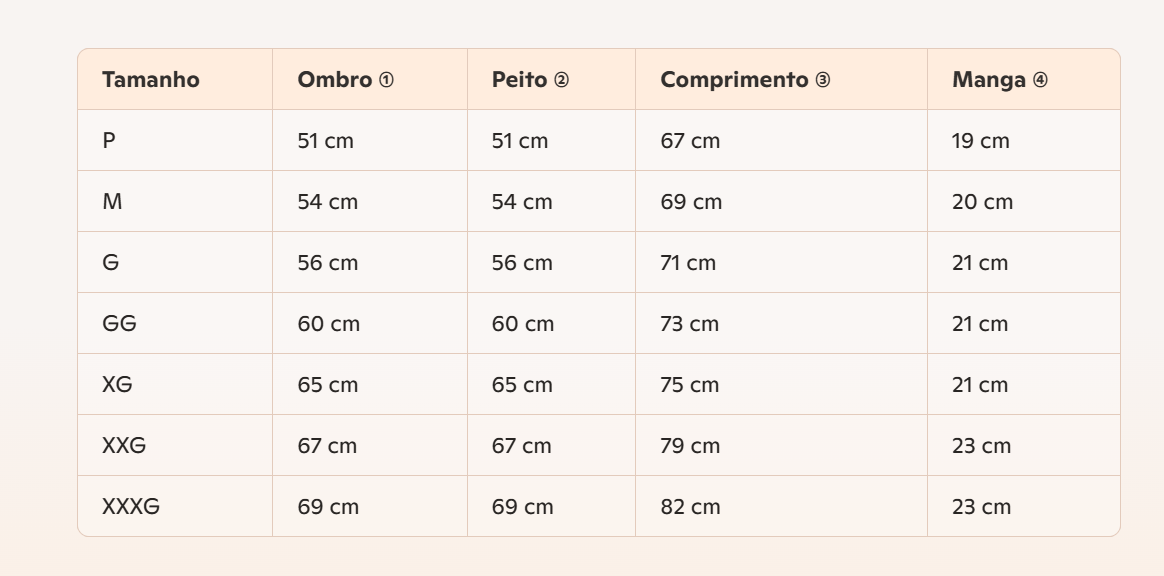This screenshot has height=576, width=1164.
Task: Select size M row label
Action: (112, 201)
